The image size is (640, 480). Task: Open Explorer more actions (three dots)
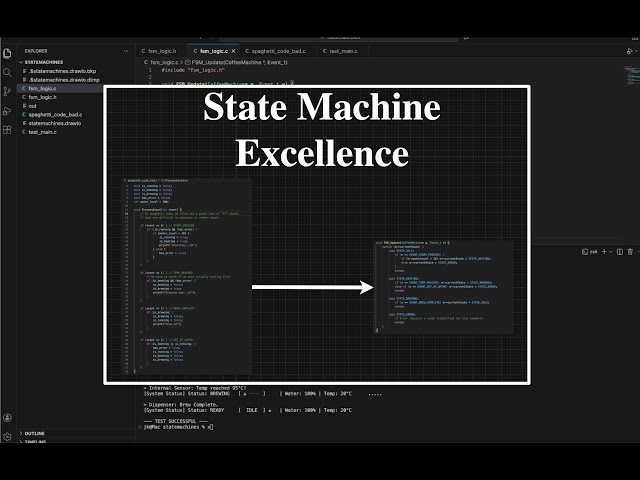tap(126, 51)
